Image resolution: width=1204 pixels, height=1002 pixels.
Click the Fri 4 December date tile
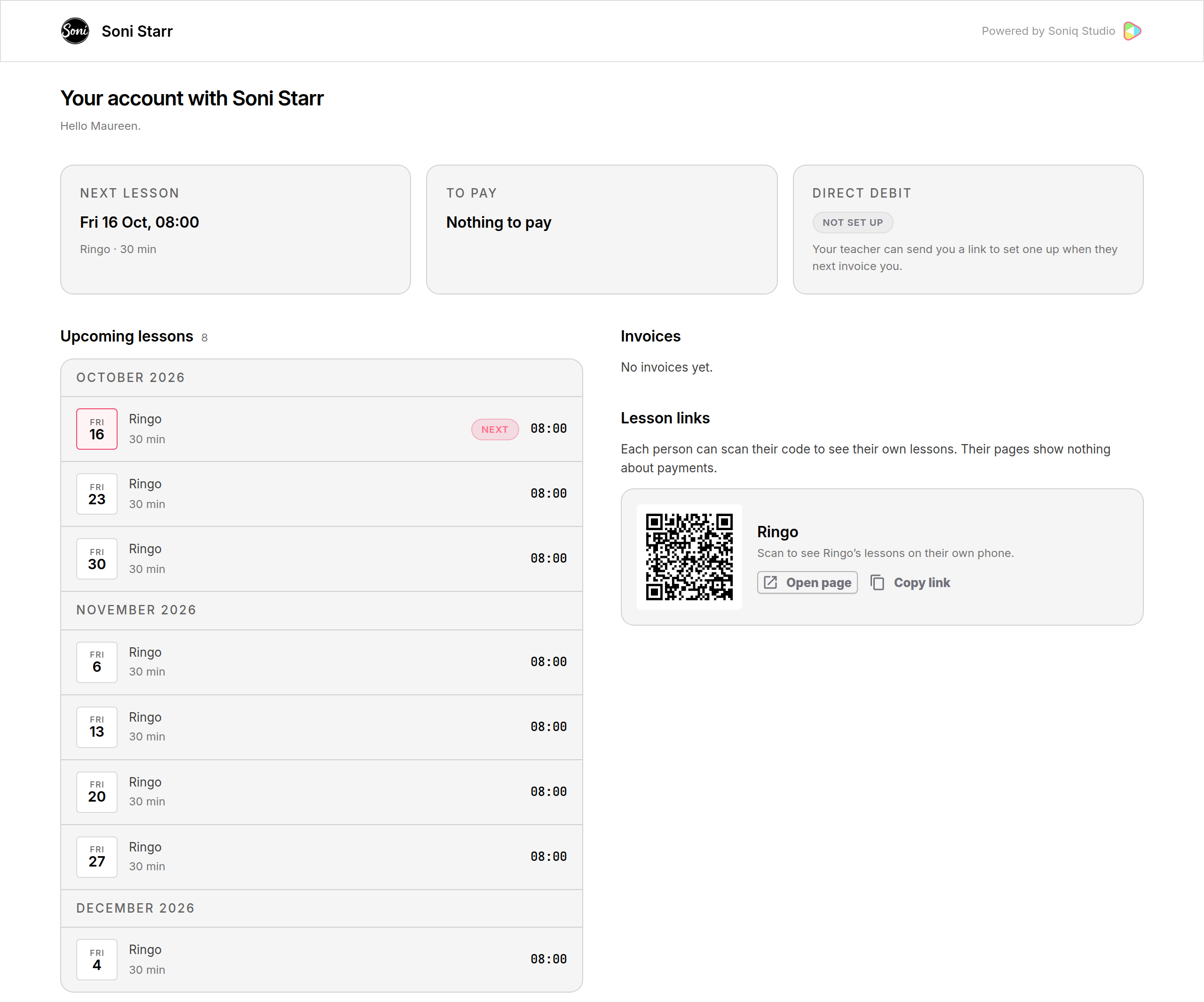97,960
